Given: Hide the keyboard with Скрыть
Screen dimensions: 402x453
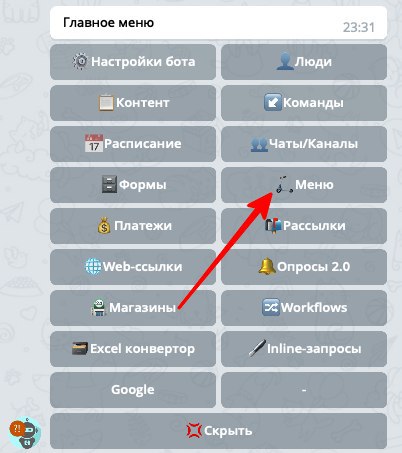Looking at the screenshot, I should (219, 431).
